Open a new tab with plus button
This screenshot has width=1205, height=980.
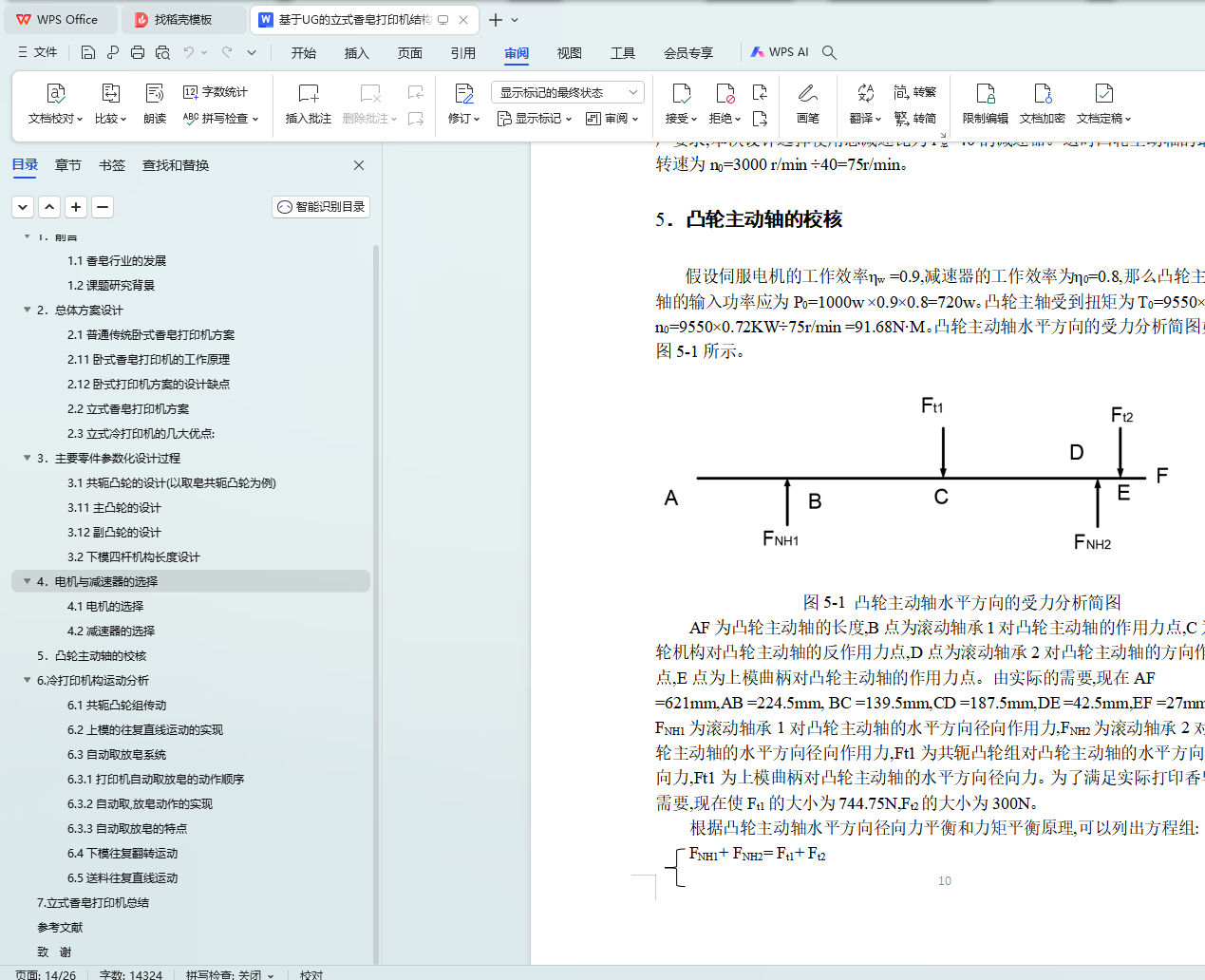coord(496,19)
